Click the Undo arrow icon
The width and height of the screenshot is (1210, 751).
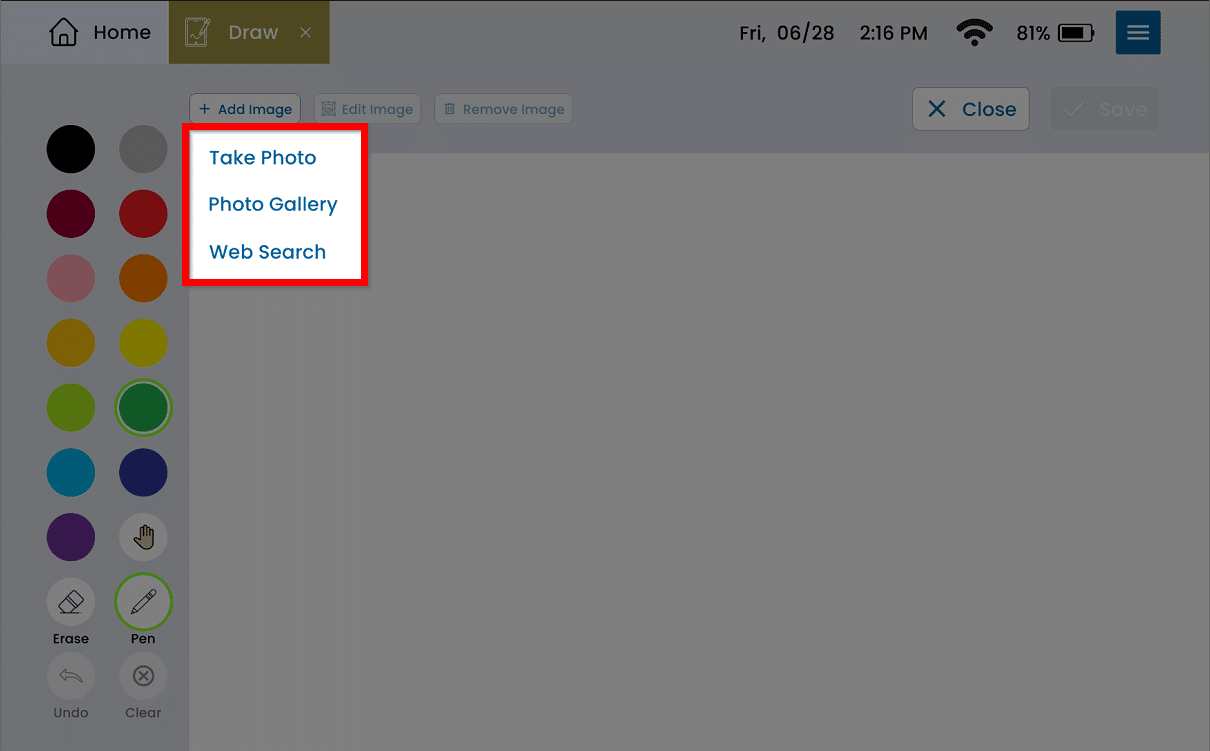coord(71,677)
